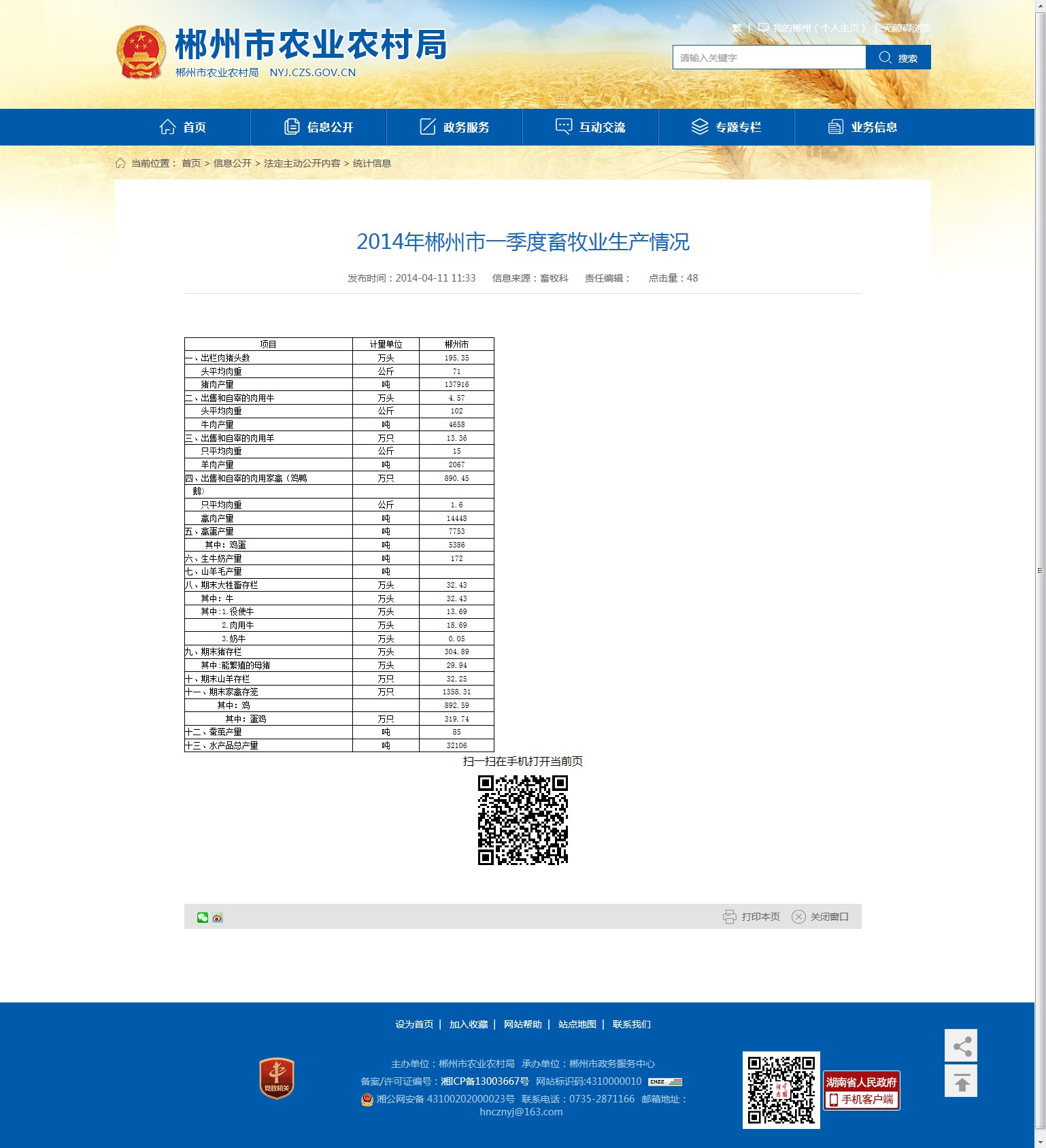The image size is (1046, 1148).
Task: Click the article QR code image
Action: pyautogui.click(x=523, y=820)
